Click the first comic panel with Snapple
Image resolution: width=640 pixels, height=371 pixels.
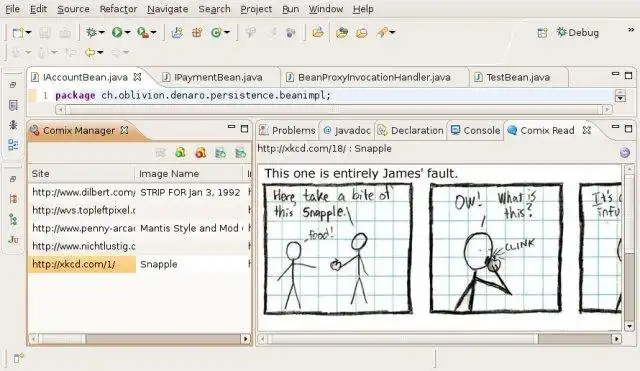[338, 249]
